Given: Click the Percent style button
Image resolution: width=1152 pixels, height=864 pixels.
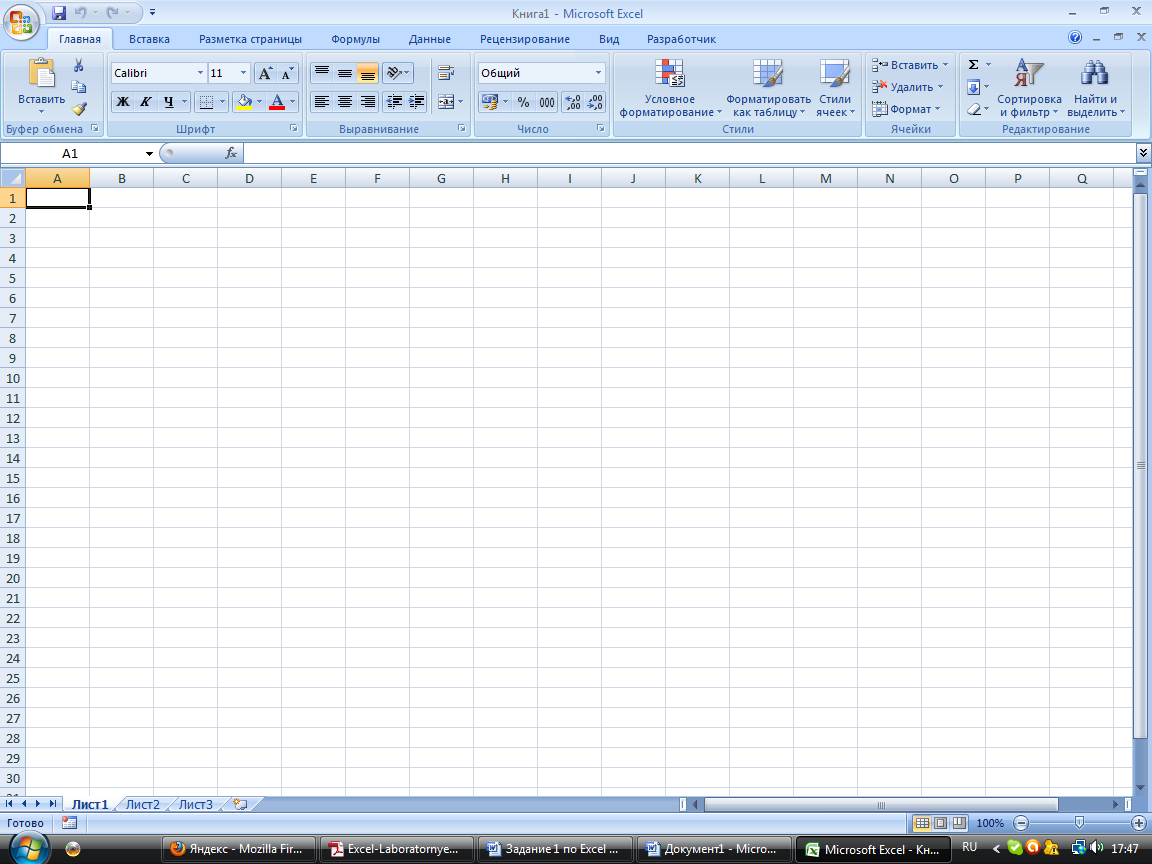Looking at the screenshot, I should click(523, 102).
